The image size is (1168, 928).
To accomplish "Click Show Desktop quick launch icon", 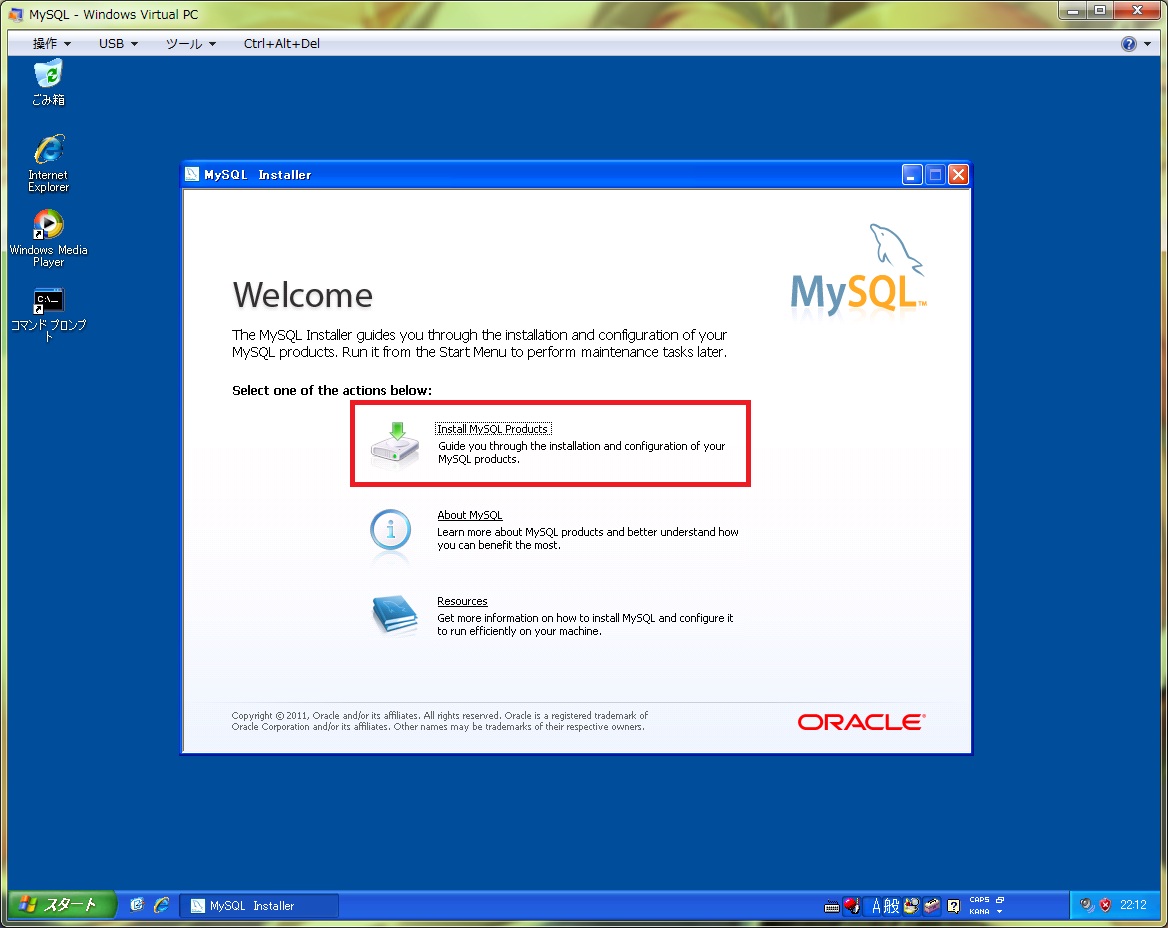I will coord(136,905).
